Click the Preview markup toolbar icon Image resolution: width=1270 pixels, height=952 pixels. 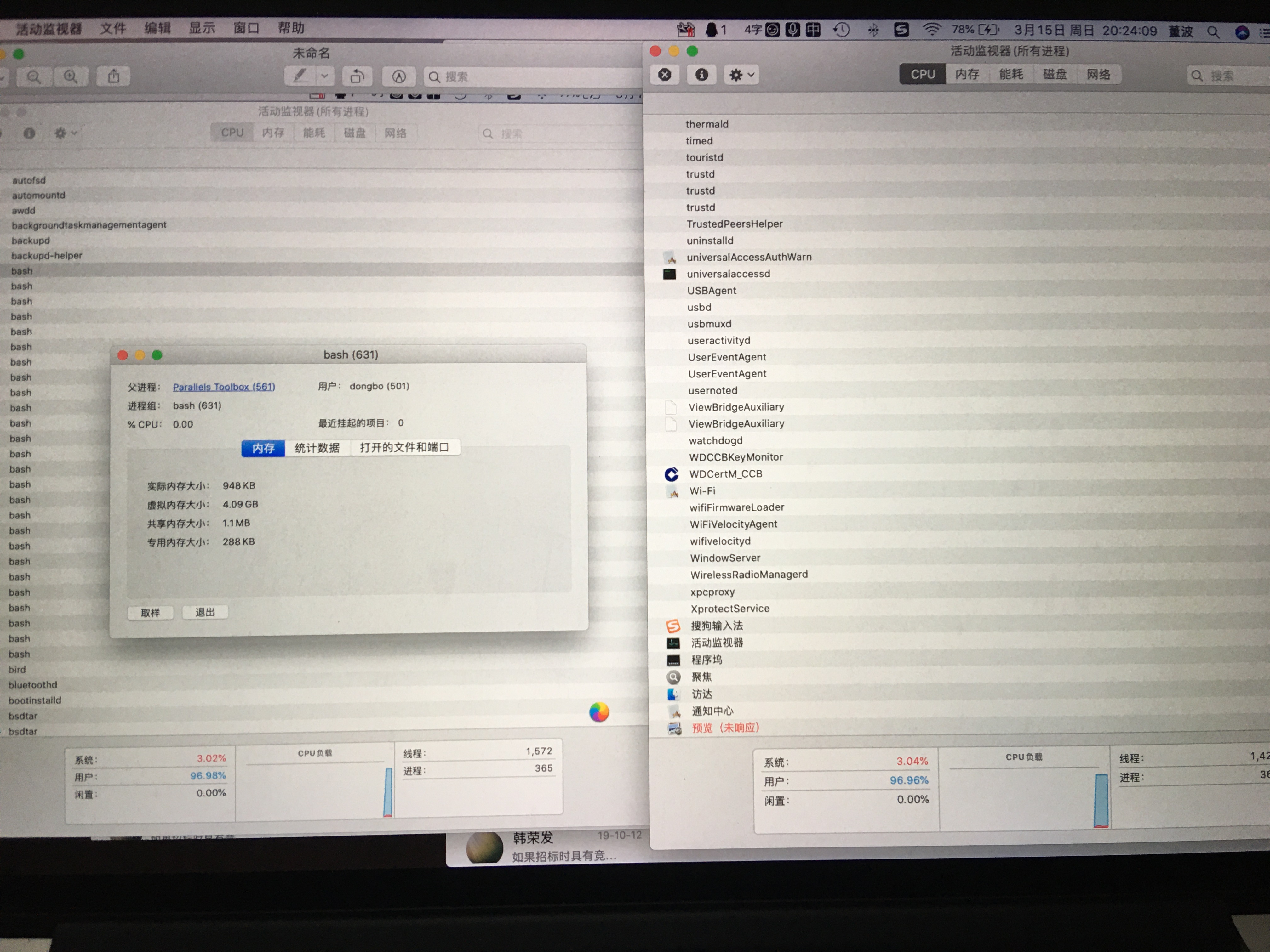[399, 76]
